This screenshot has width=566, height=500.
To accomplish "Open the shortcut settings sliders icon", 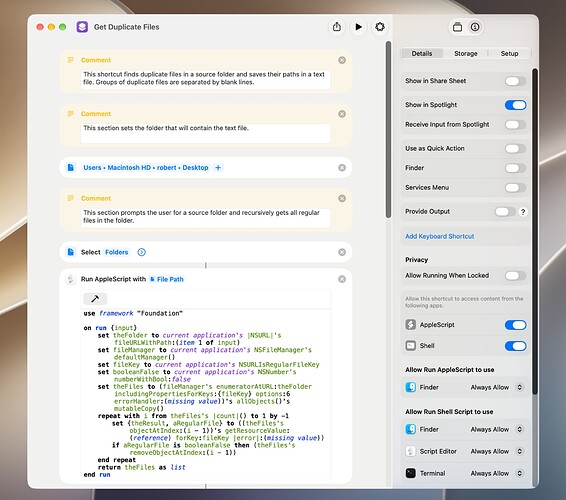I will click(380, 27).
